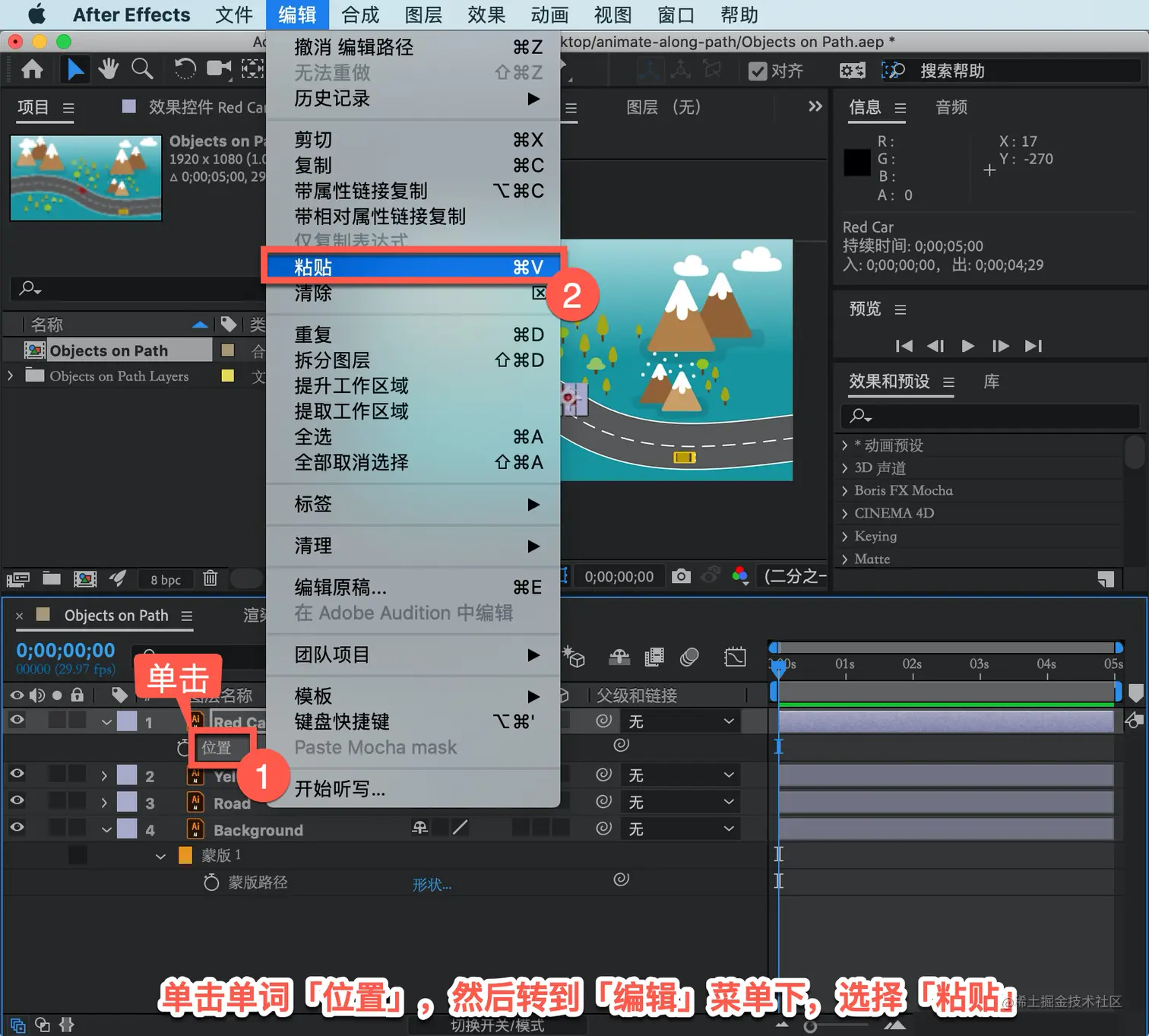Hide layer 2 using its eye icon
This screenshot has width=1149, height=1036.
[17, 774]
